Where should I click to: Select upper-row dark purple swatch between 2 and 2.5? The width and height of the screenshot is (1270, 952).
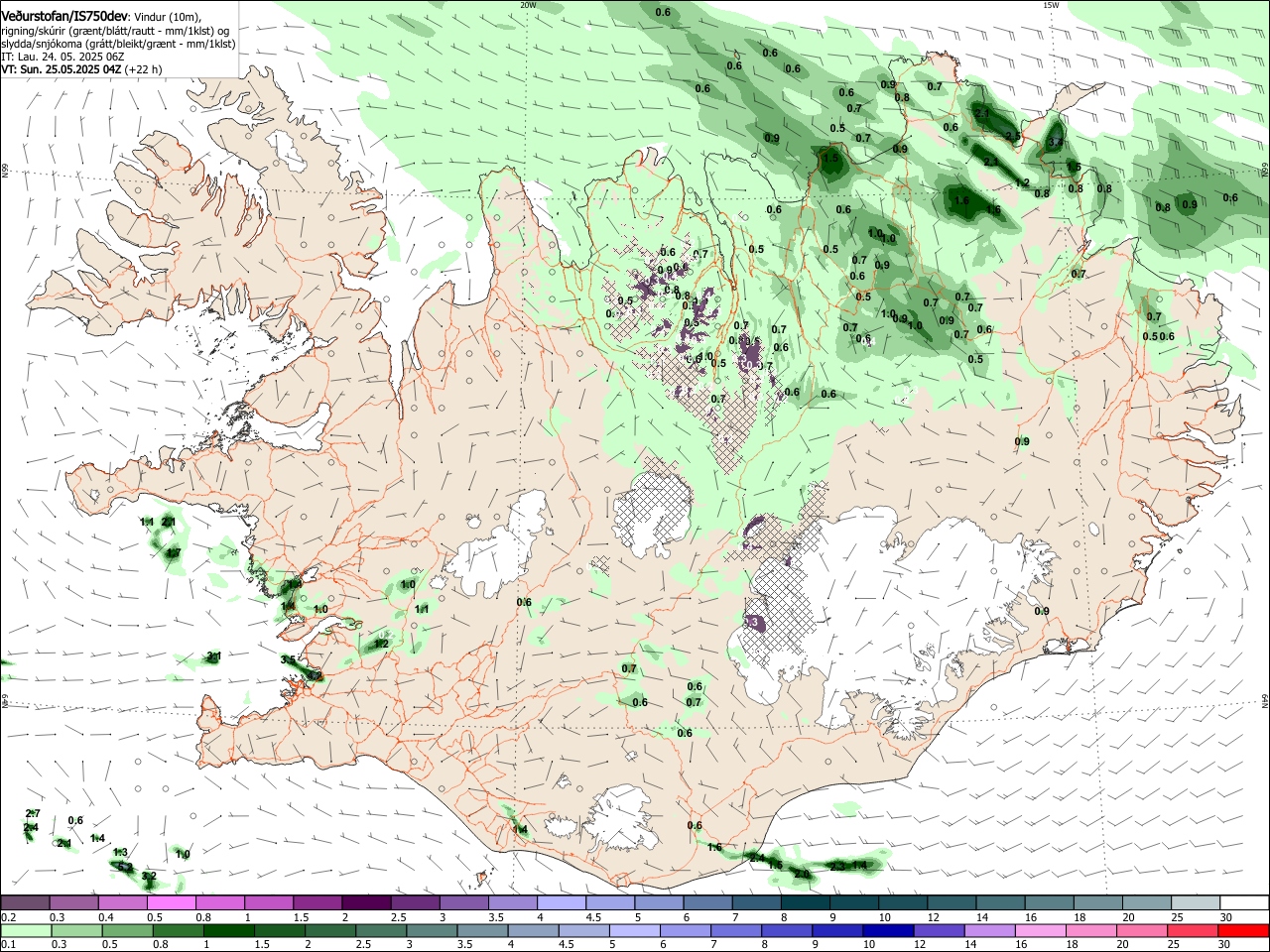click(x=366, y=903)
